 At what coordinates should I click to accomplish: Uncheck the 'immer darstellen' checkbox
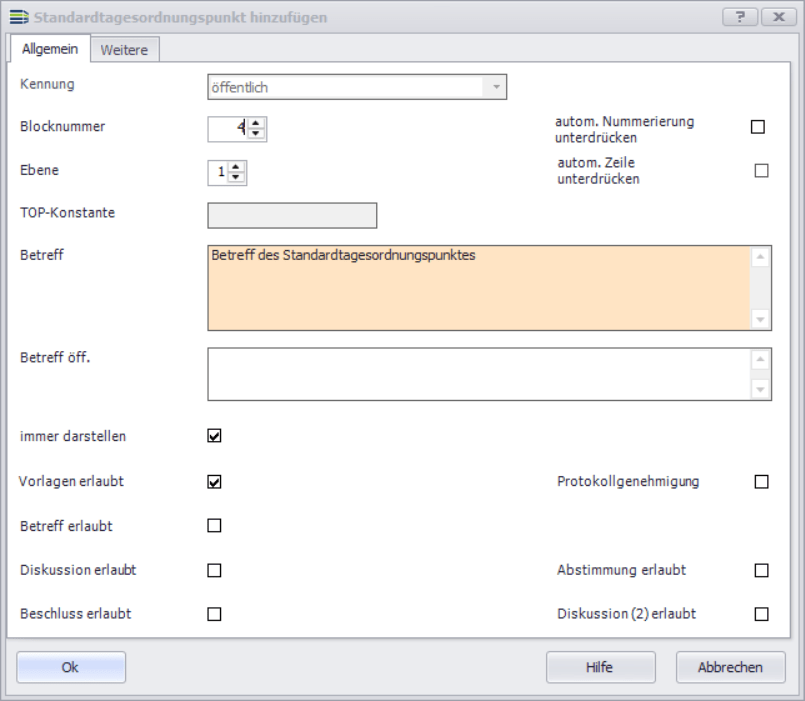point(214,436)
